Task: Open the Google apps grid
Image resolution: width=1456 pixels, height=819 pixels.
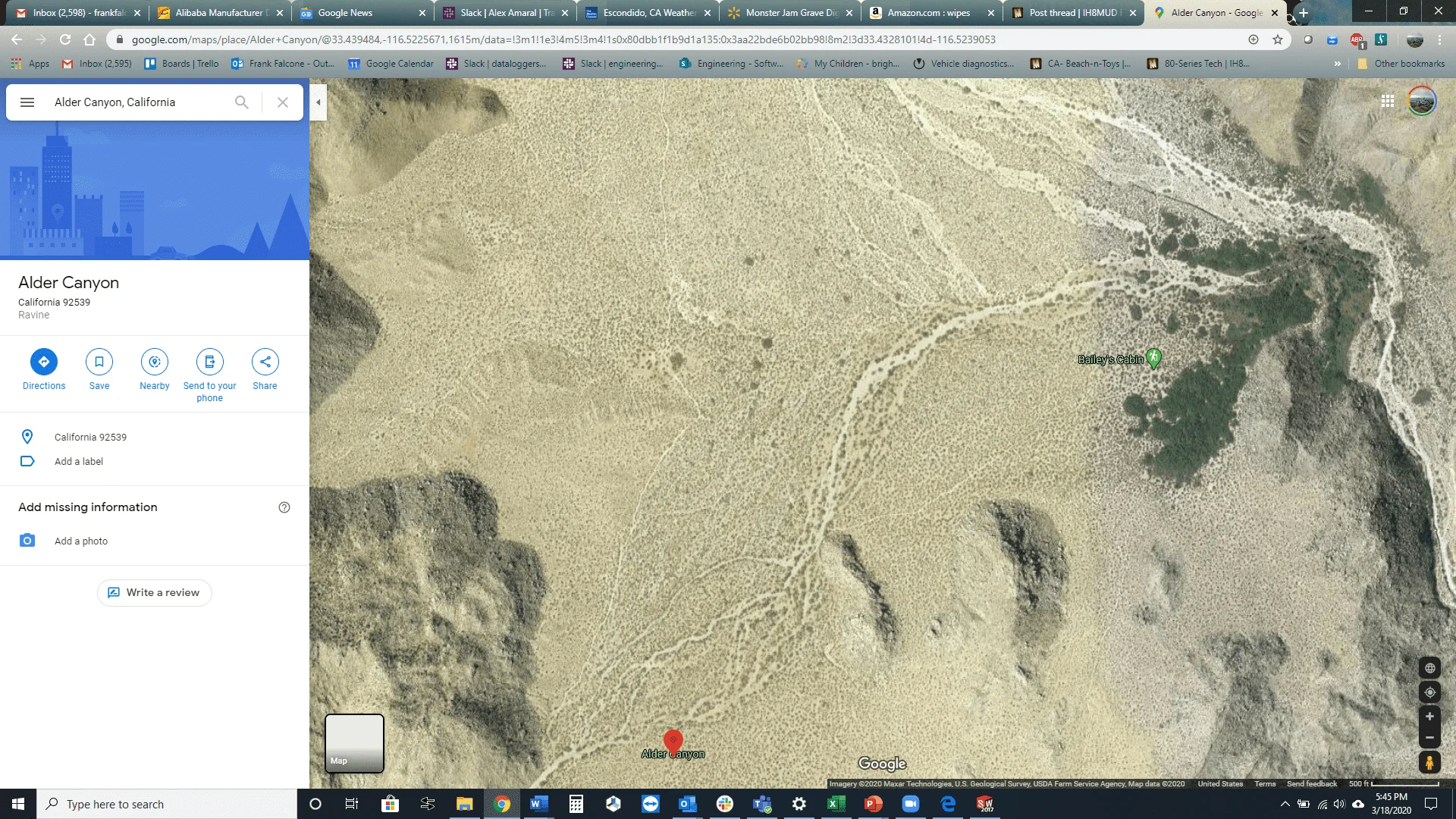Action: (1388, 102)
